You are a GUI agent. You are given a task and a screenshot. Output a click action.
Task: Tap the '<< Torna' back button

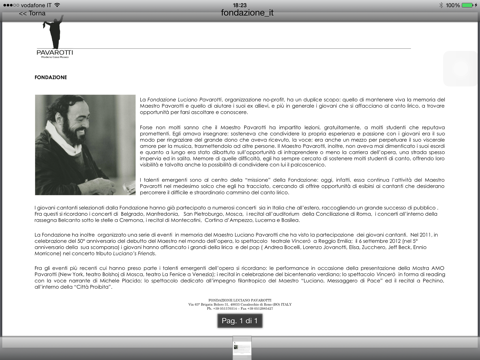point(32,13)
